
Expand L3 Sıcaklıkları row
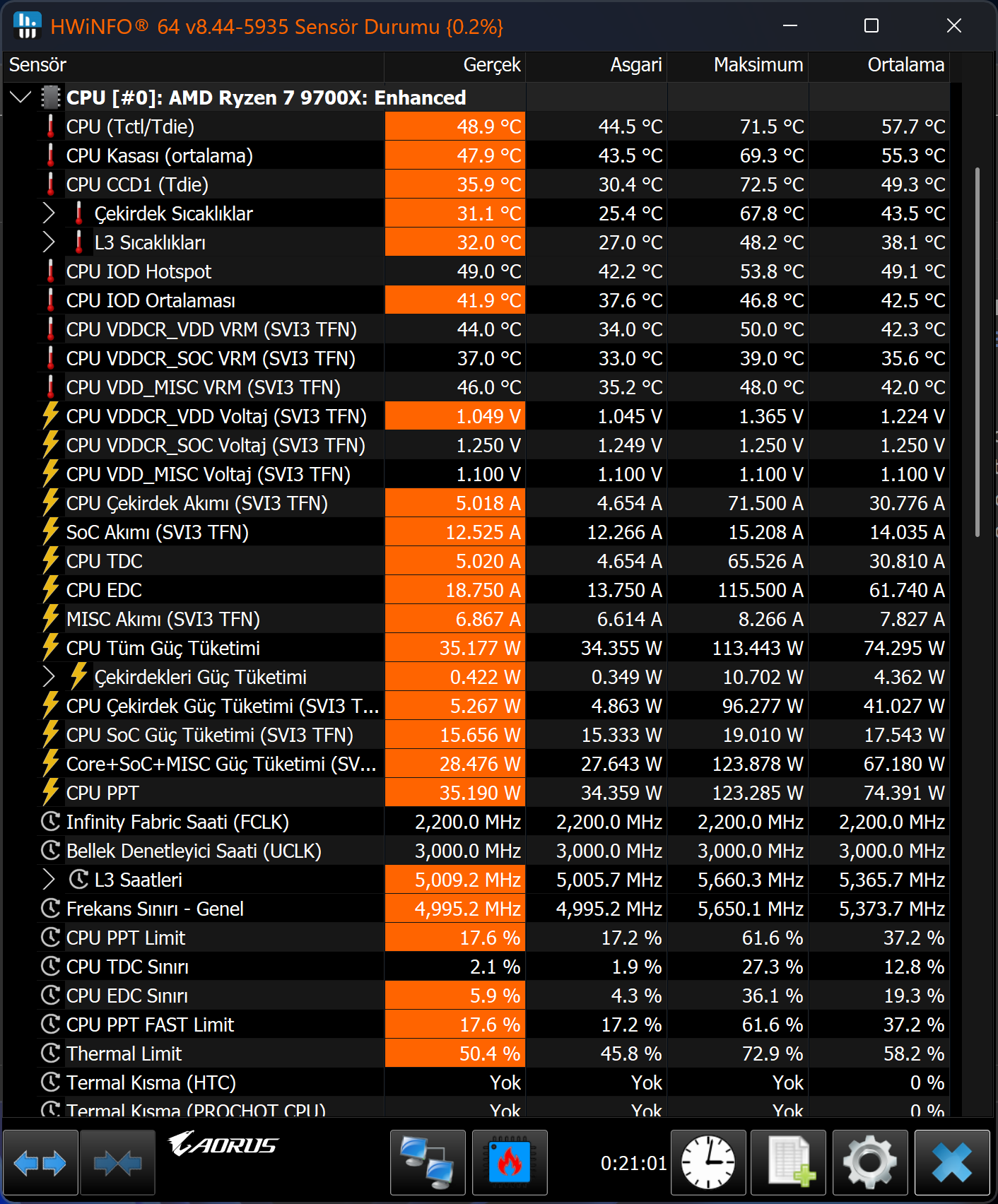[48, 242]
